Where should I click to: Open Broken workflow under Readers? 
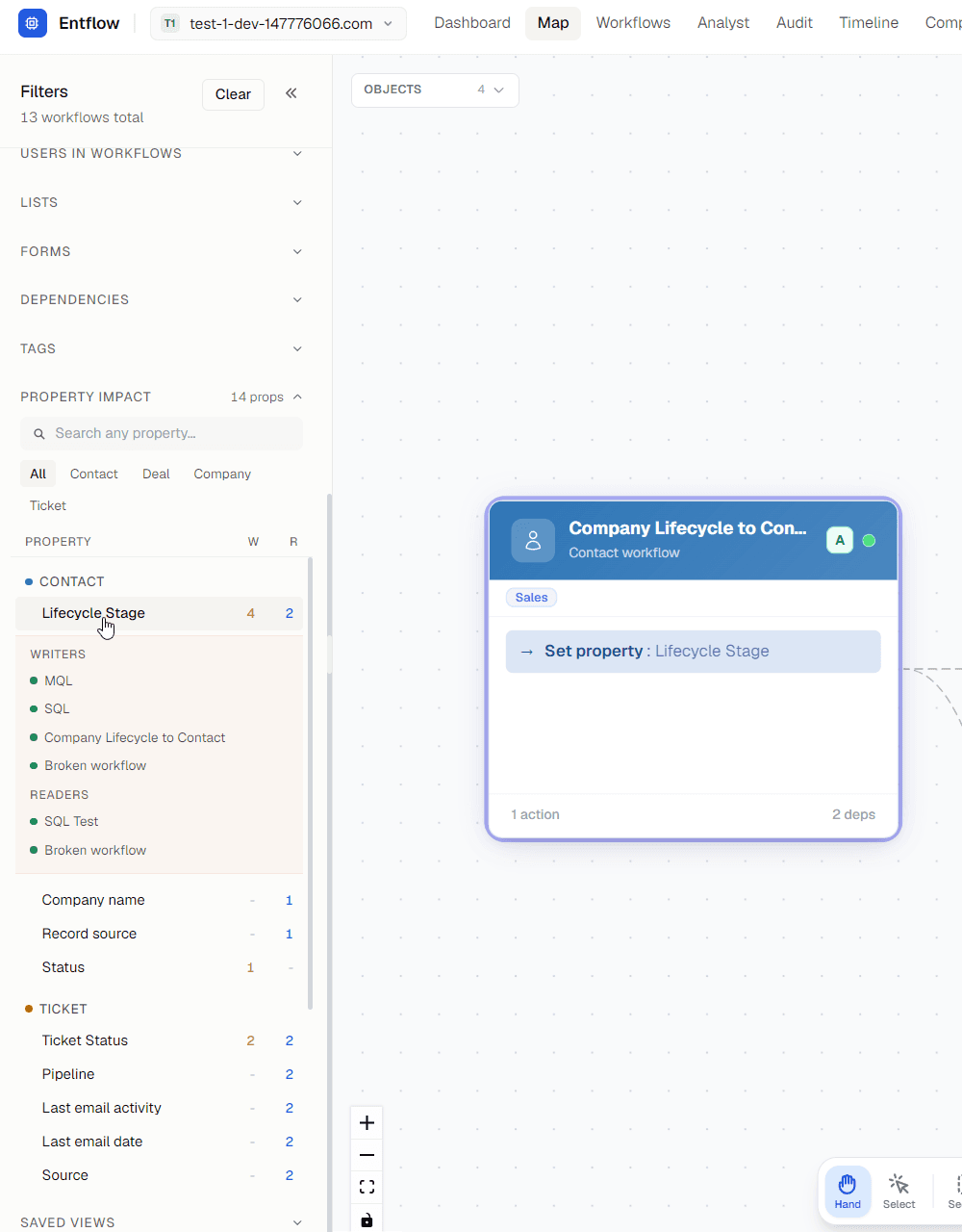[x=95, y=850]
